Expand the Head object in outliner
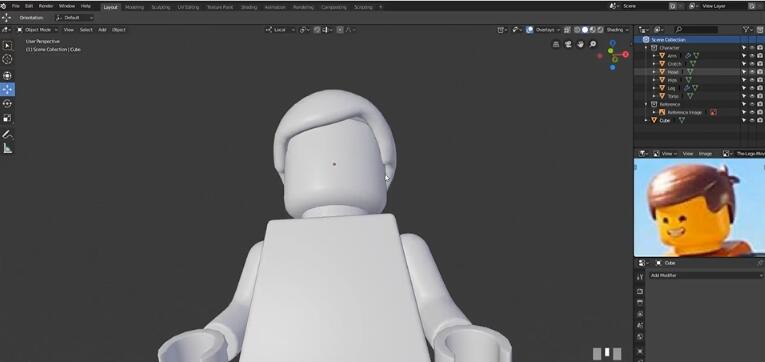765x362 pixels. pyautogui.click(x=654, y=72)
